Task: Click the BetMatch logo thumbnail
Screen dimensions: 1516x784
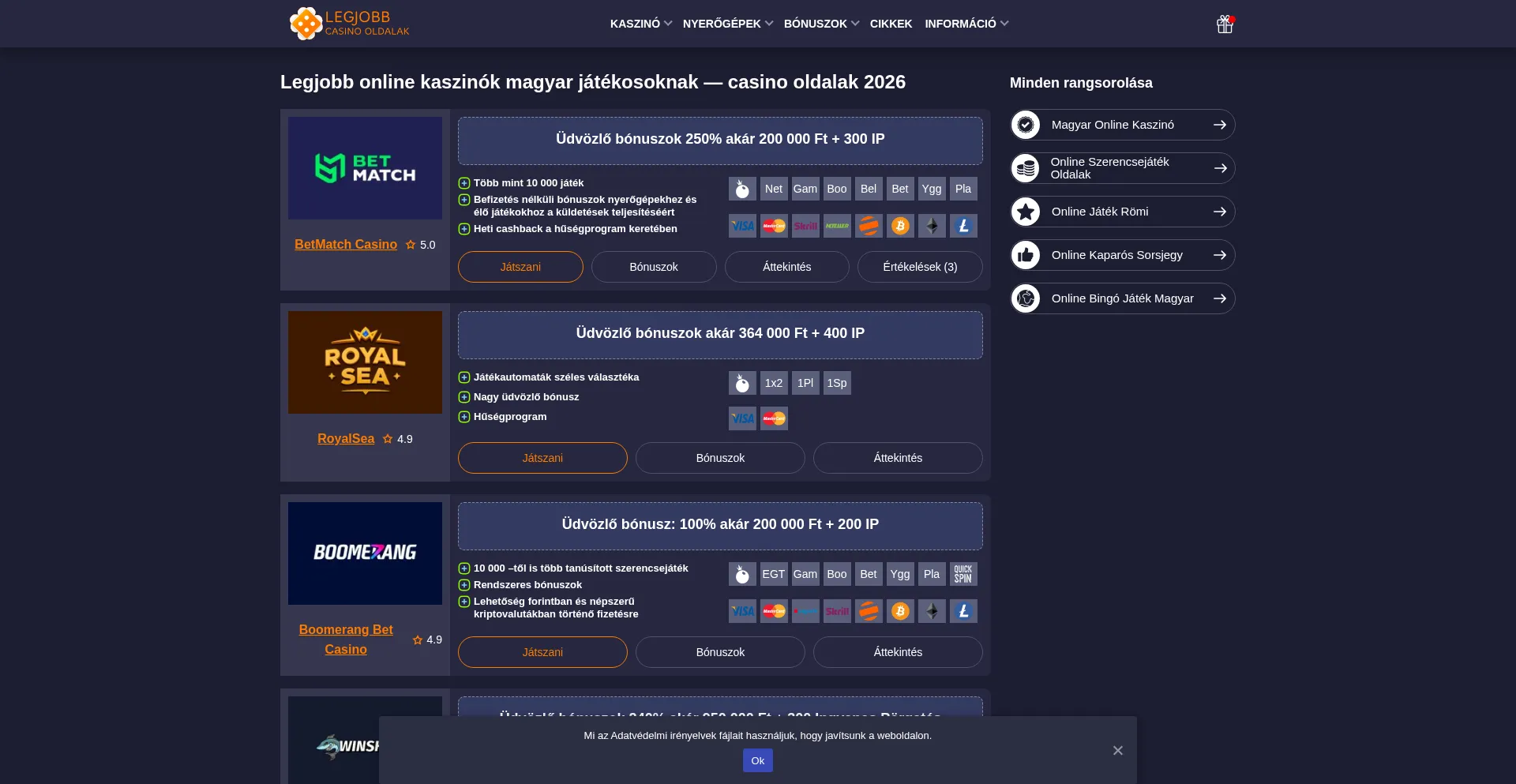Action: pyautogui.click(x=365, y=168)
